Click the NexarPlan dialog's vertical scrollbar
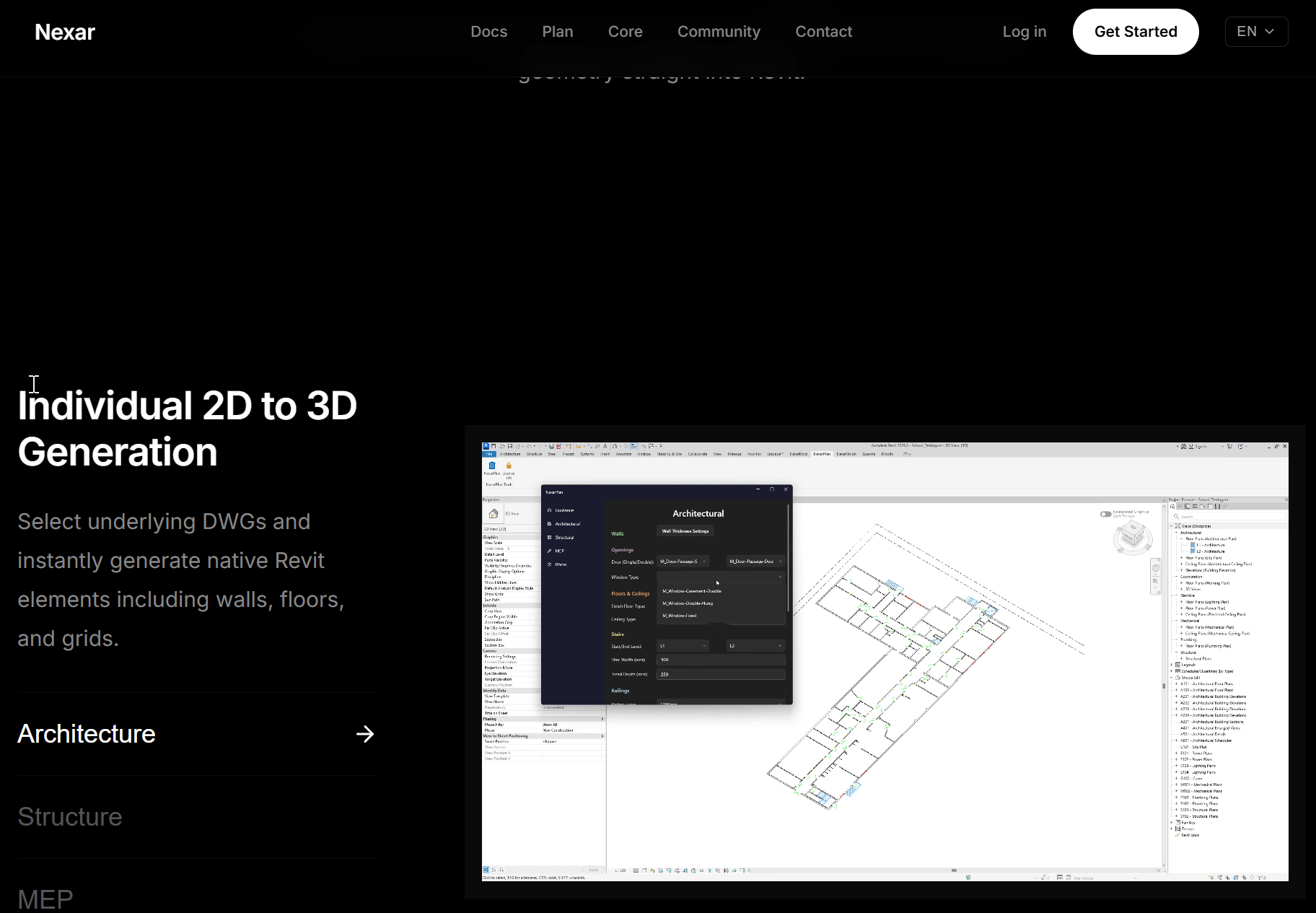The image size is (1316, 913). [789, 559]
